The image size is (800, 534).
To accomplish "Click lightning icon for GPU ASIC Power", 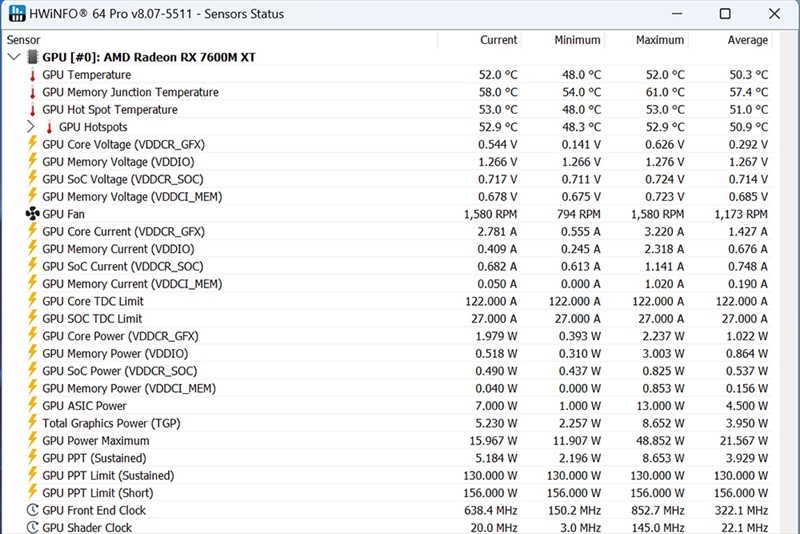I will click(x=32, y=405).
